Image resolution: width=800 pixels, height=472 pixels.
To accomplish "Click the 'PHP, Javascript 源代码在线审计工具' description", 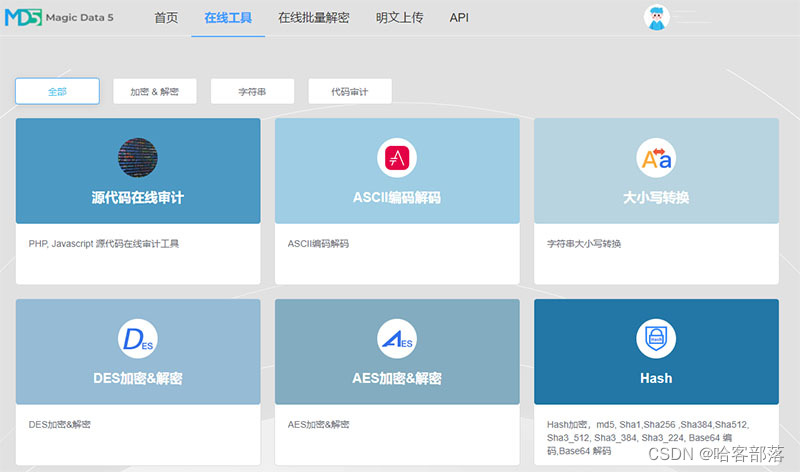I will click(104, 244).
